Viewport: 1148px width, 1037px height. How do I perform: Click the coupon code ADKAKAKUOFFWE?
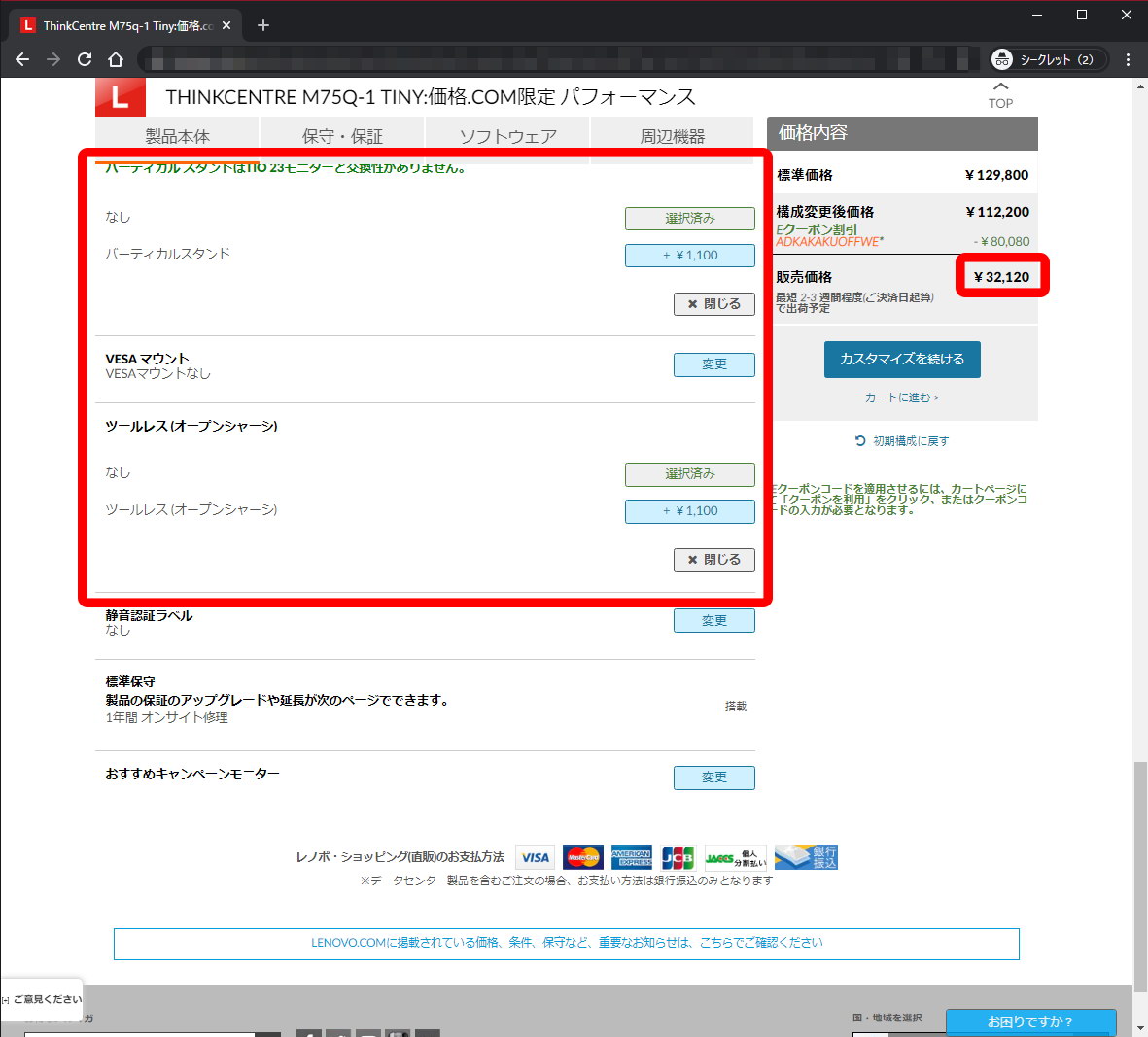click(x=829, y=241)
